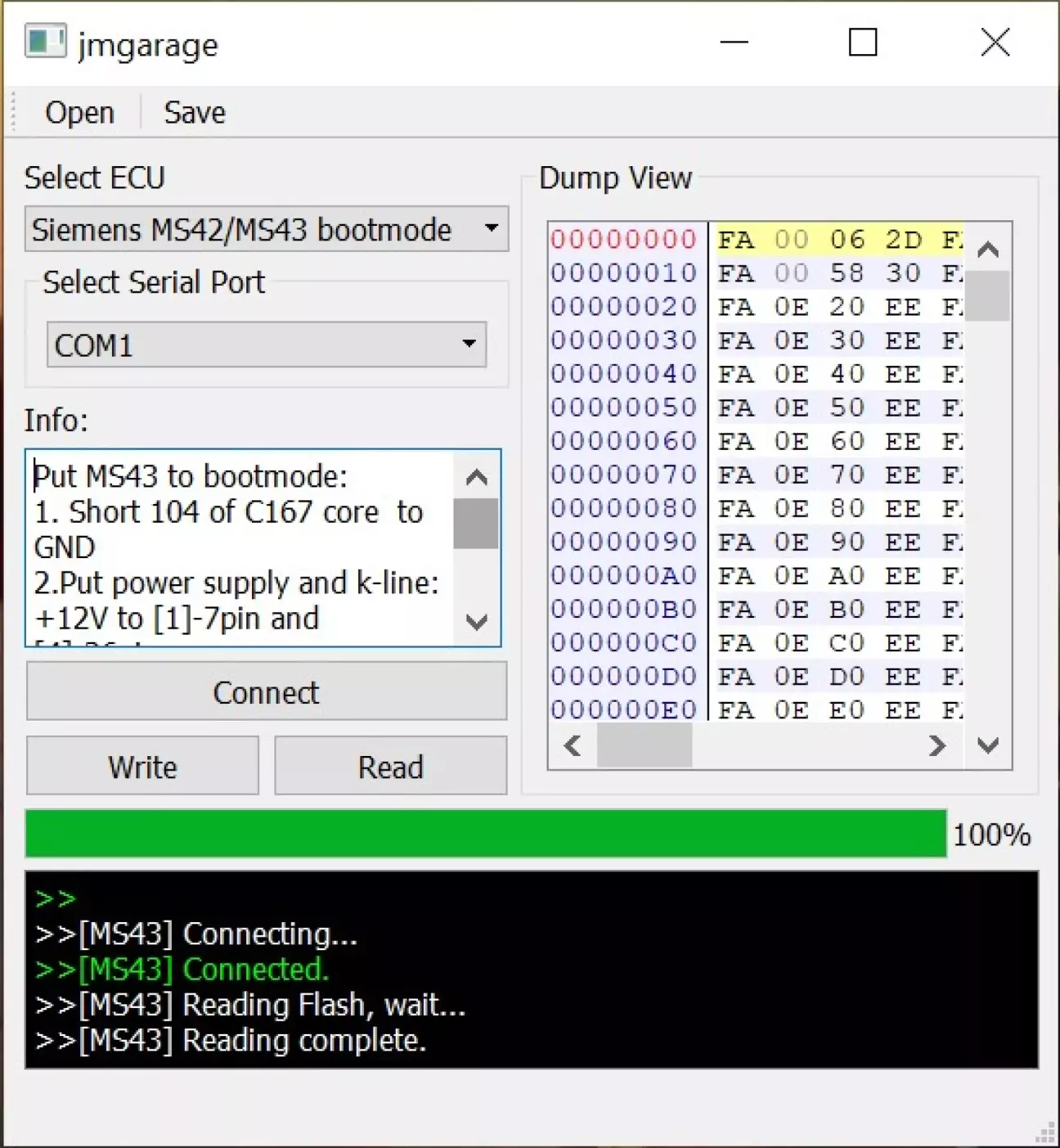The image size is (1060, 1148).
Task: Click the Connect button
Action: click(x=267, y=692)
